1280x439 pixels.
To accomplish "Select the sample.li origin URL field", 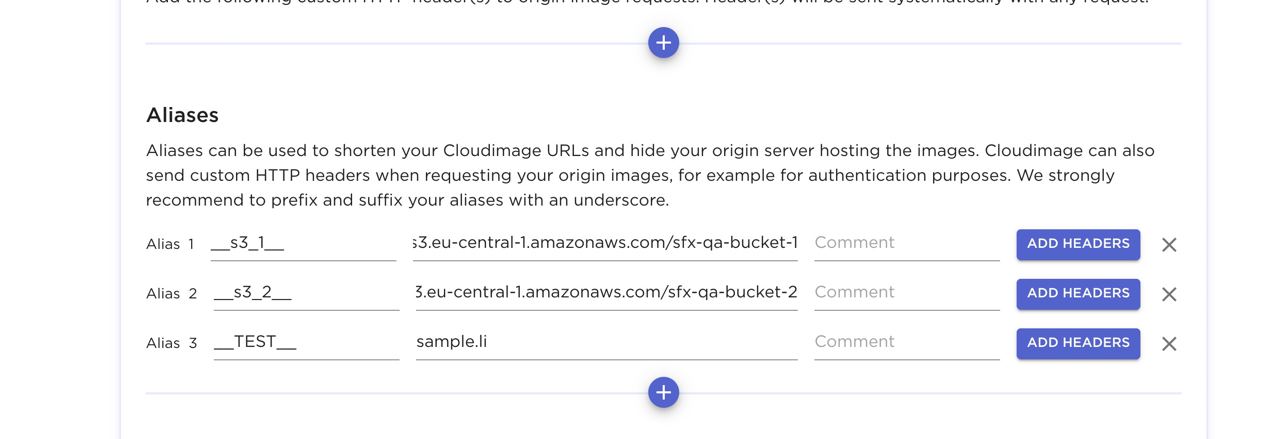I will [606, 342].
